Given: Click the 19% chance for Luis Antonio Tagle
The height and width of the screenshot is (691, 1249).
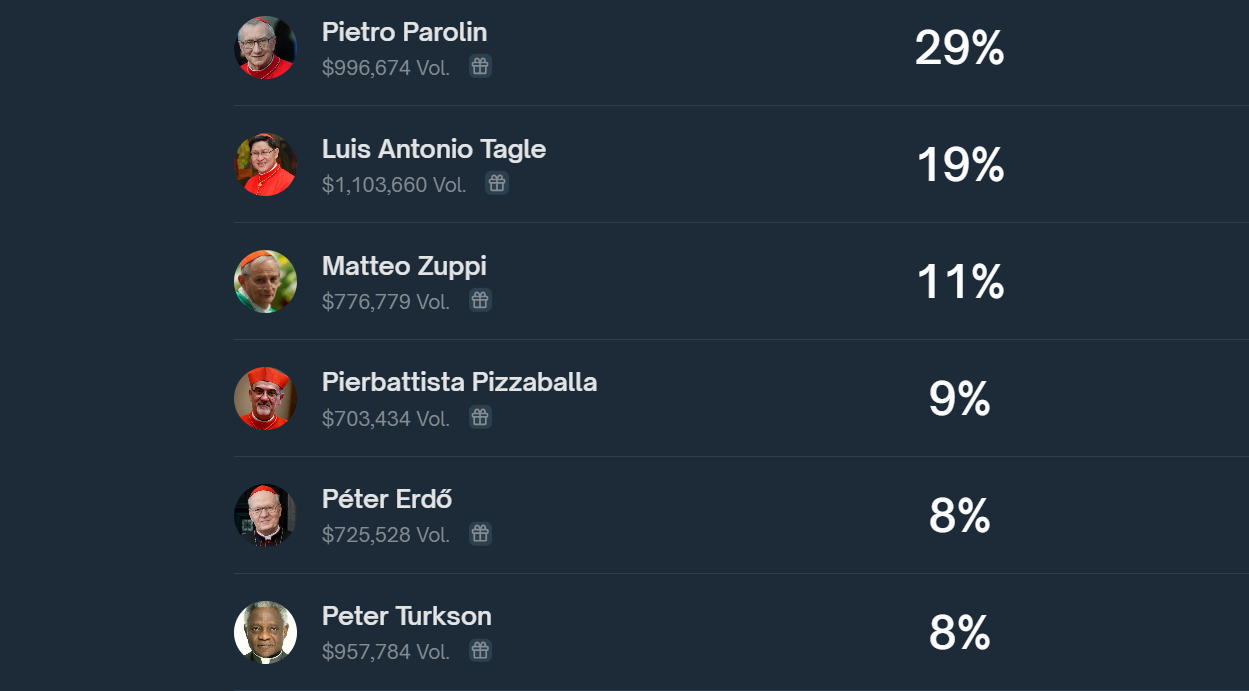Looking at the screenshot, I should click(960, 165).
